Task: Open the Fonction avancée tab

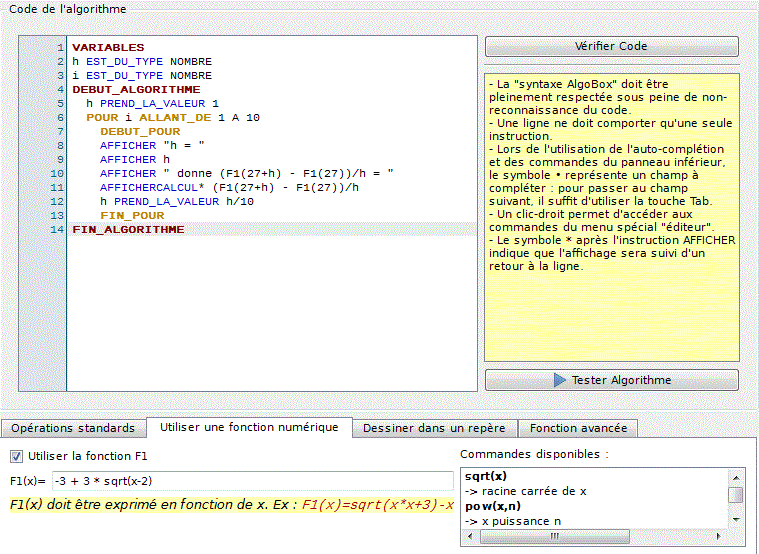Action: click(578, 428)
